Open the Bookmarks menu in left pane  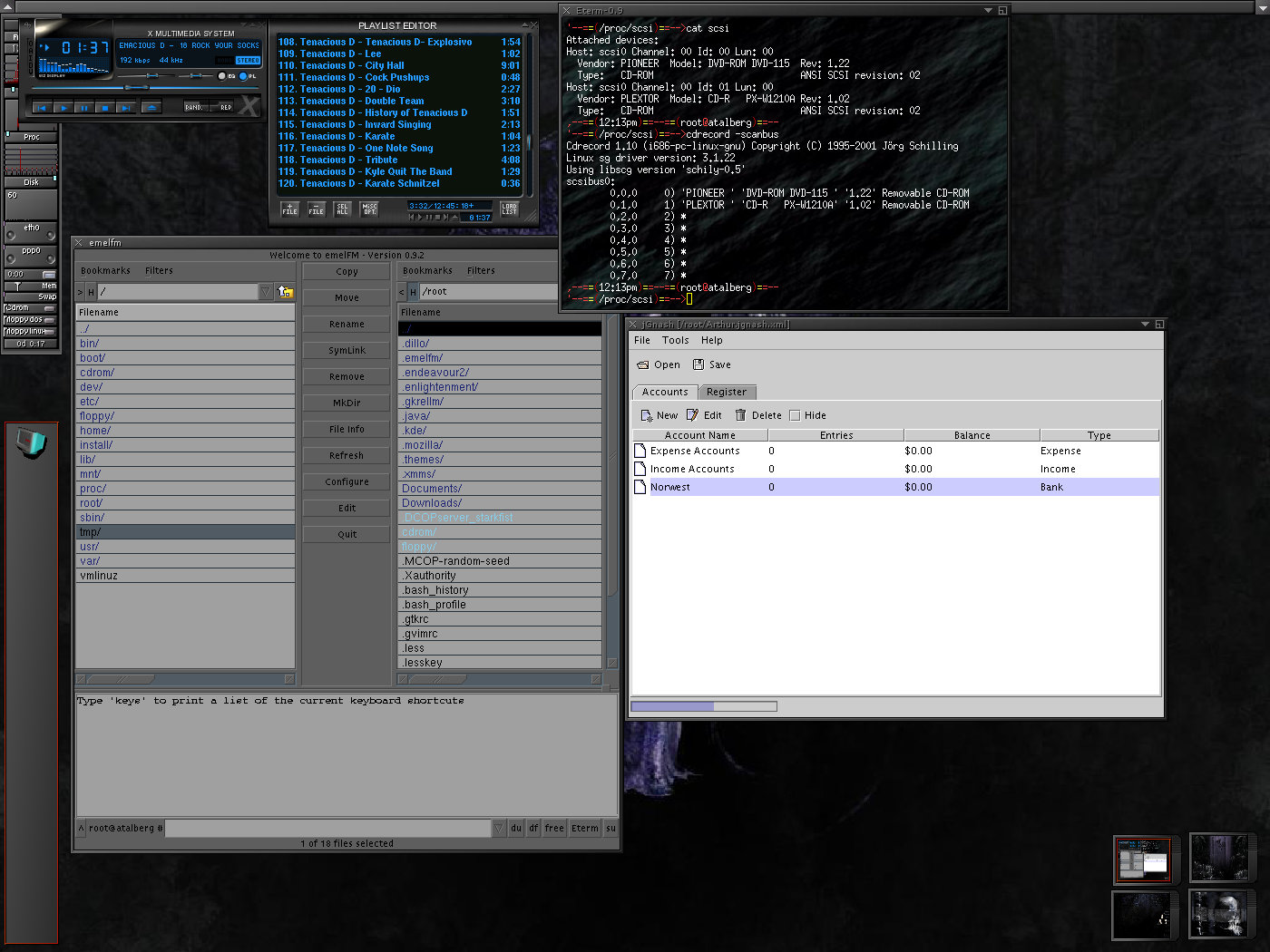pos(105,270)
